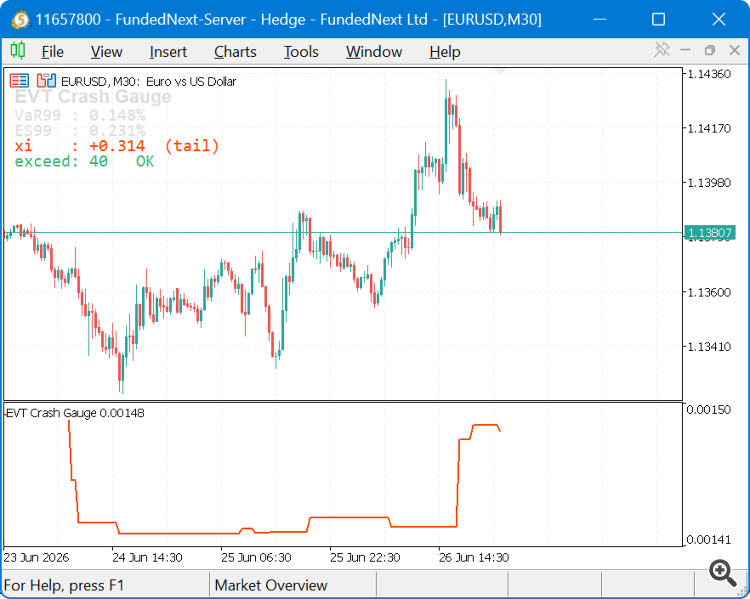Click the EURUSD, M30 chart title text
Screen dimensions: 750x599
149,81
